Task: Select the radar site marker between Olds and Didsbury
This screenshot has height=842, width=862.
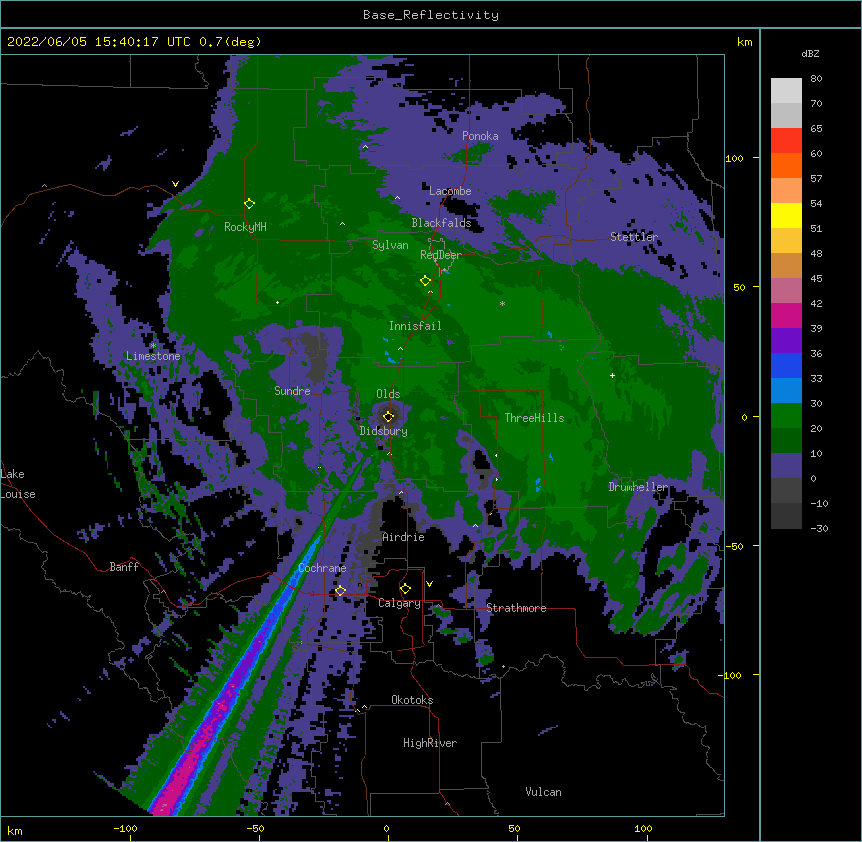Action: [388, 416]
